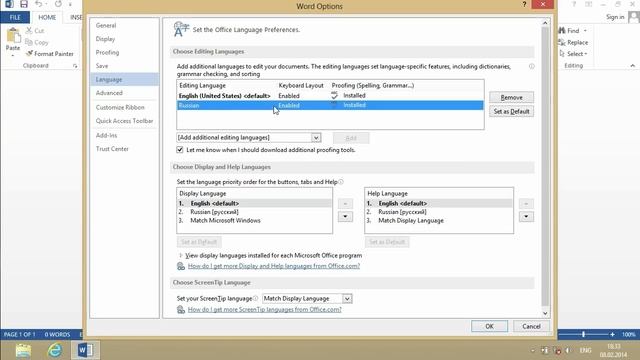The width and height of the screenshot is (640, 360).
Task: Click Set as Default for editing language
Action: [x=511, y=111]
